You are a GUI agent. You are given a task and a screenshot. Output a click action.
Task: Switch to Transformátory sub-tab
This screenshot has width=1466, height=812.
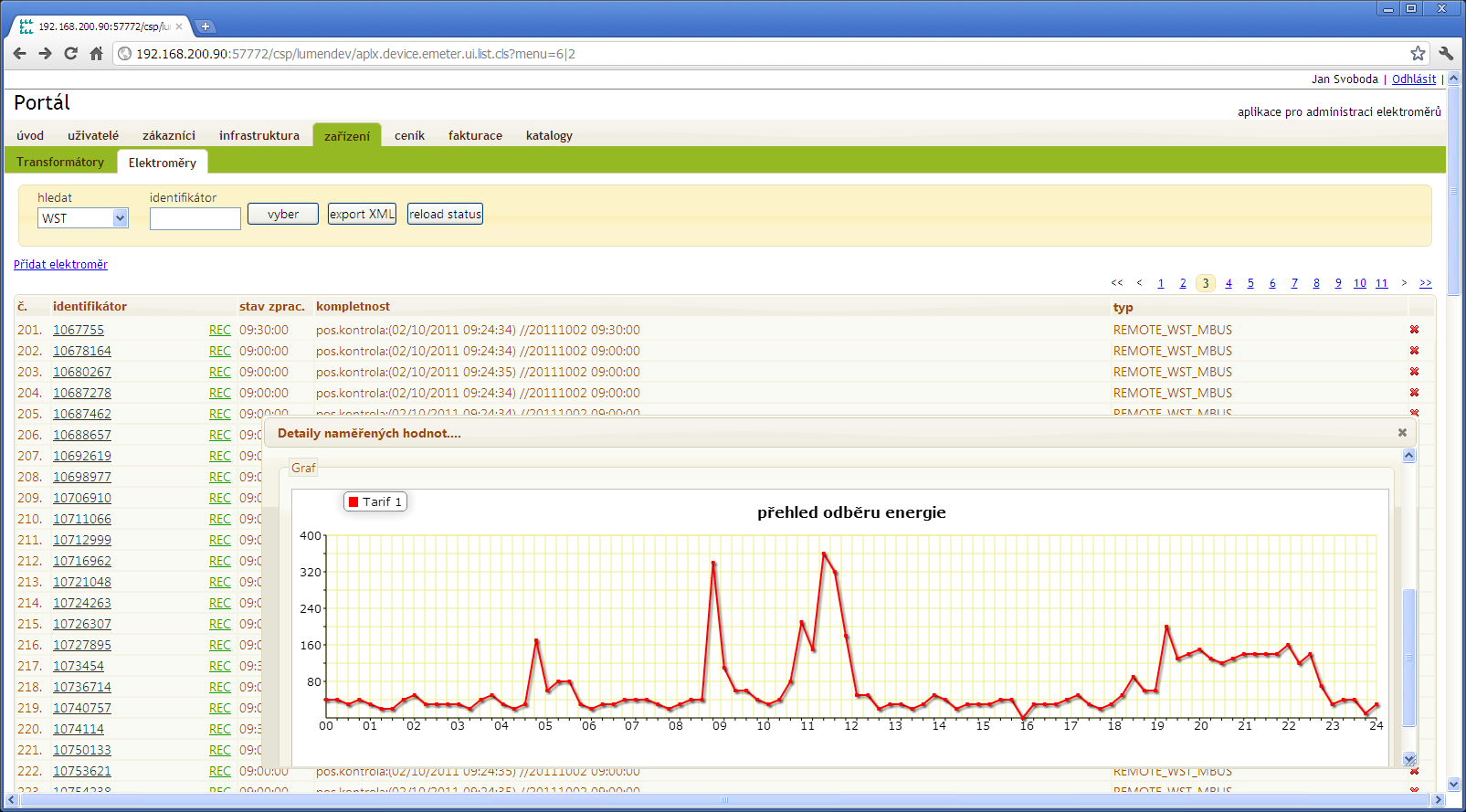(x=60, y=162)
